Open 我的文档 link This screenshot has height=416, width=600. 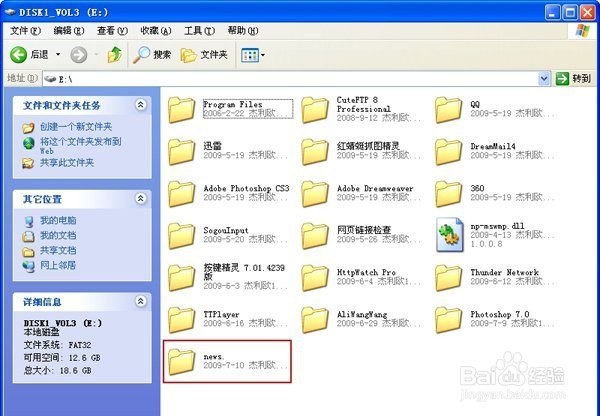pyautogui.click(x=58, y=235)
